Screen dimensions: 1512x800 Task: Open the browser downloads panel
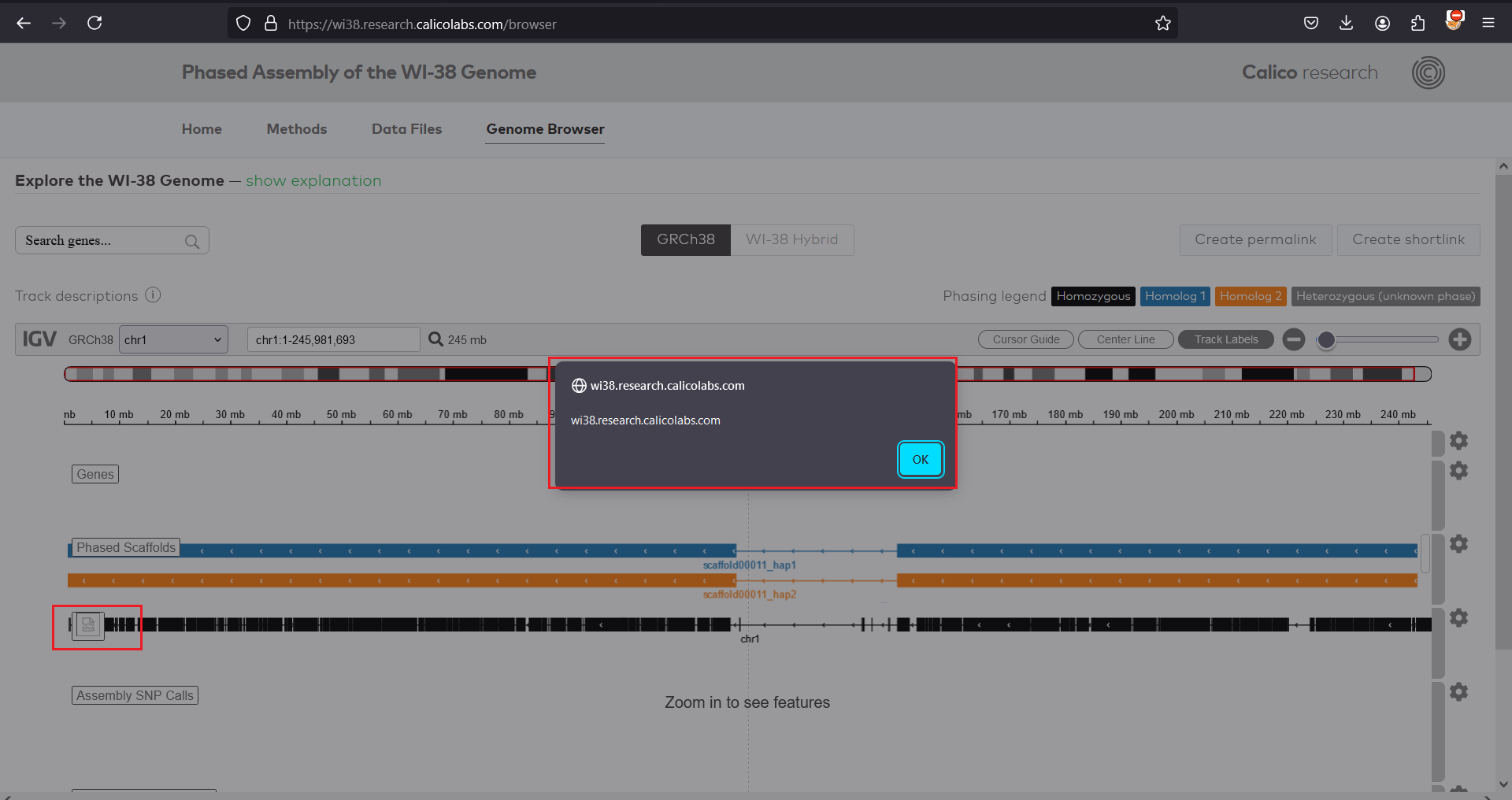[1347, 24]
